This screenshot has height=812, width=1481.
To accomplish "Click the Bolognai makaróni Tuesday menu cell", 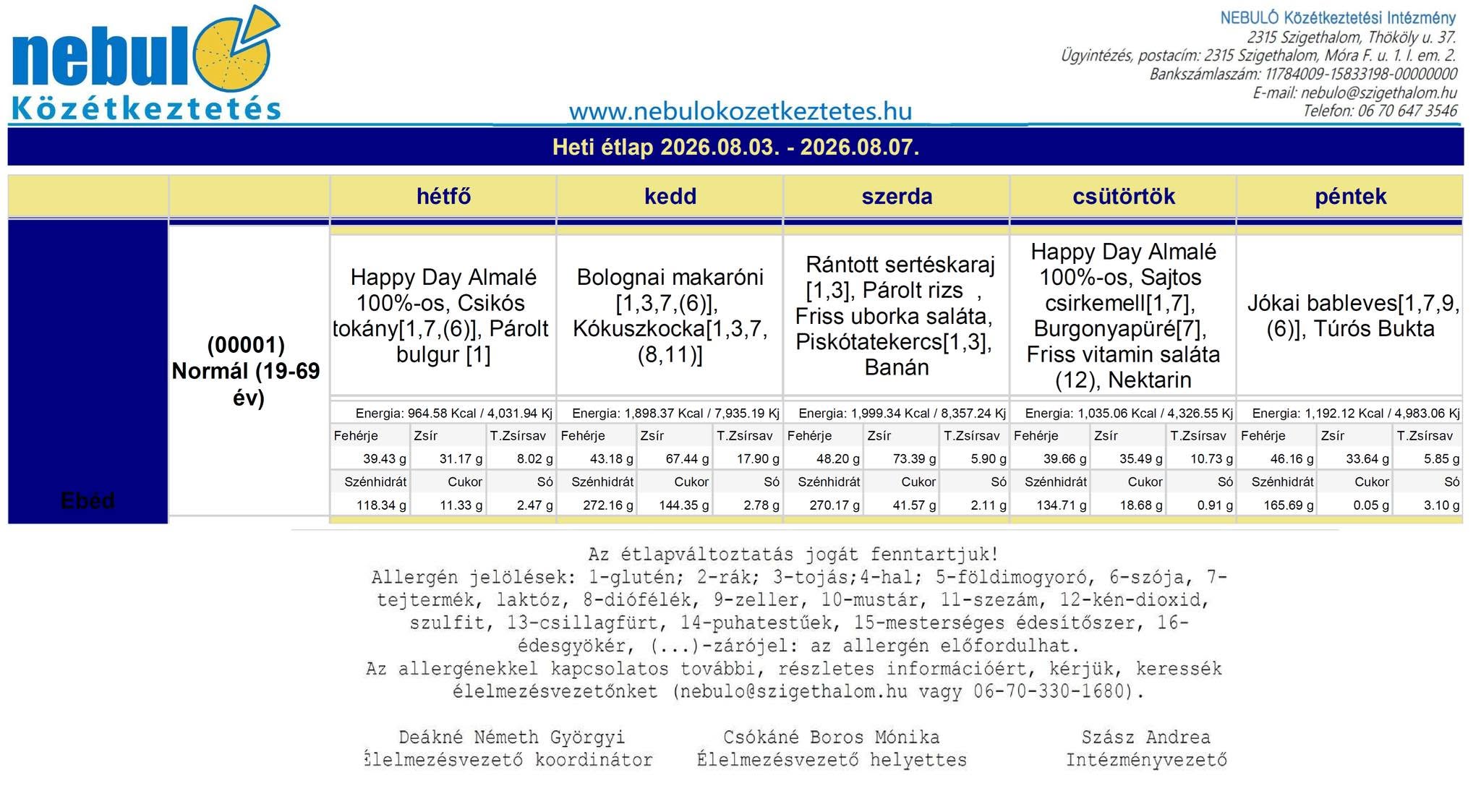I will (x=670, y=315).
